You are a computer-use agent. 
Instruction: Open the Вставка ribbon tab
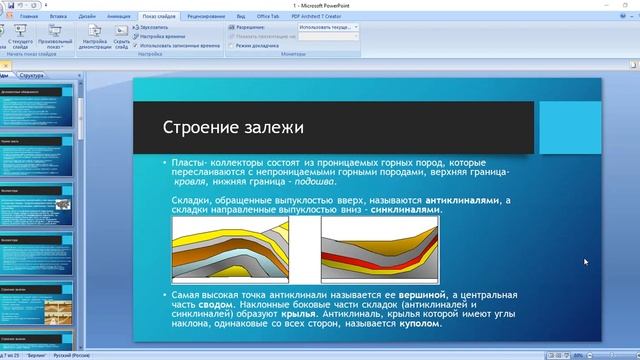coord(58,16)
